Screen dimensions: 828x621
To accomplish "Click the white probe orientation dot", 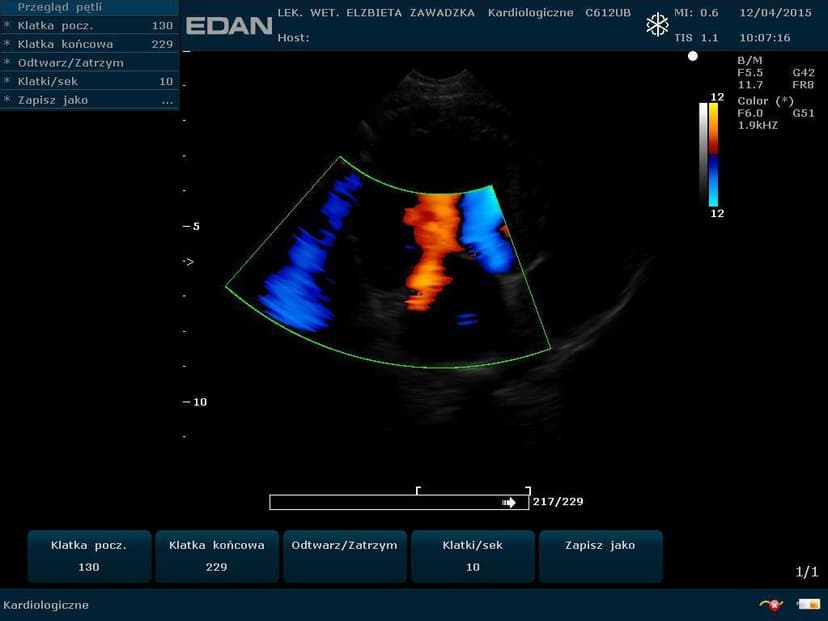I will coord(692,56).
